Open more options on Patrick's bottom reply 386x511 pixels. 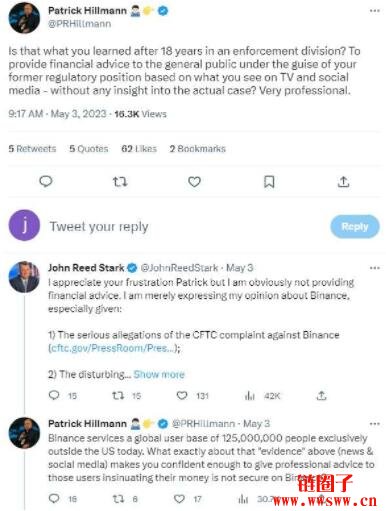click(x=375, y=424)
